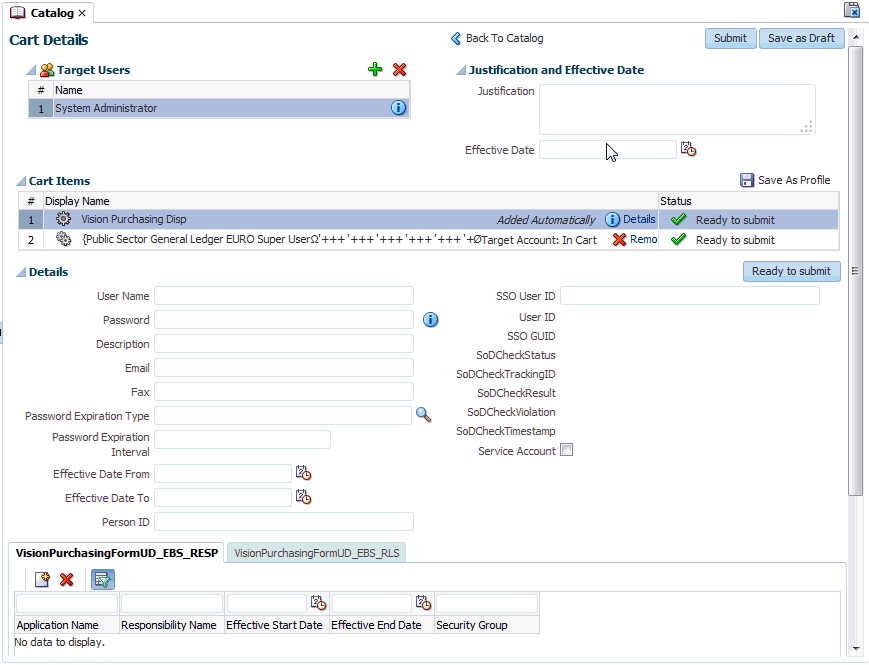869x665 pixels.
Task: Add a target user with green plus icon
Action: click(x=375, y=69)
